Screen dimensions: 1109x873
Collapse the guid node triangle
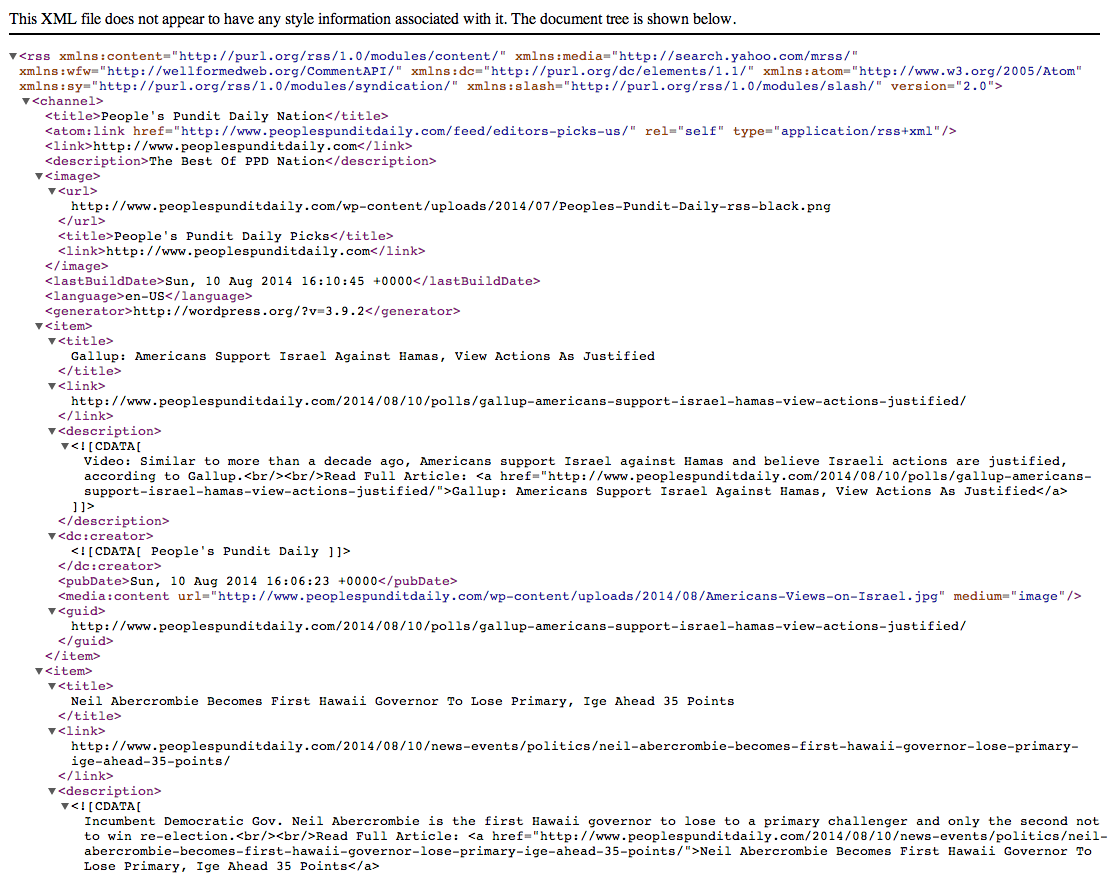pos(52,611)
